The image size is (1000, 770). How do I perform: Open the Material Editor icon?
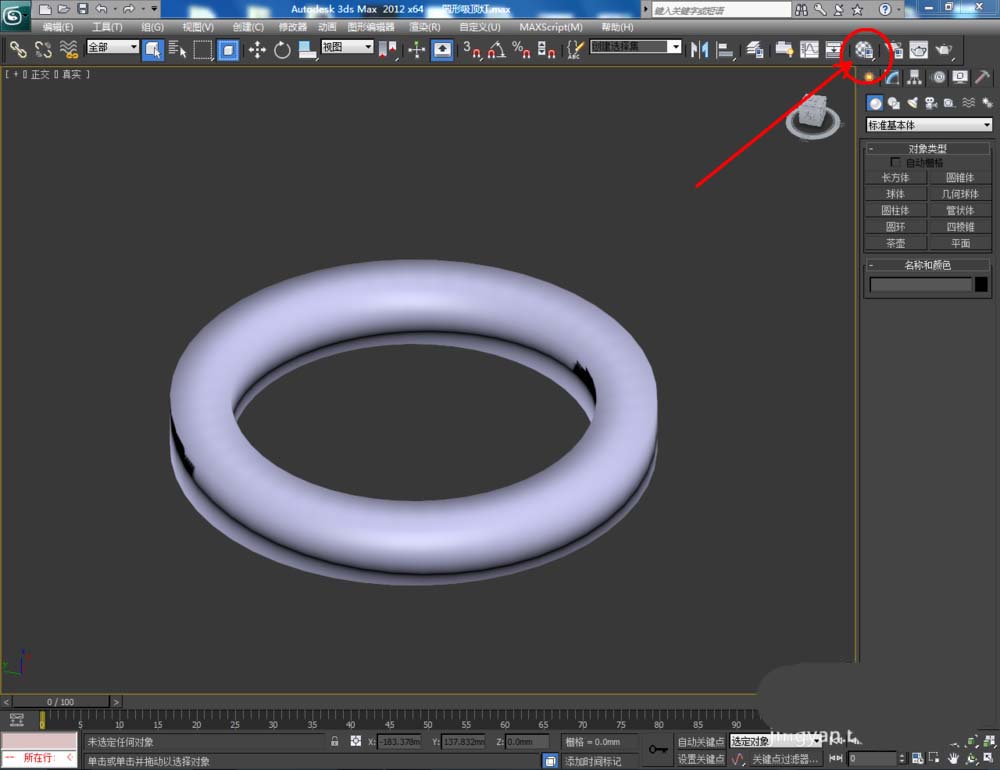pos(865,50)
